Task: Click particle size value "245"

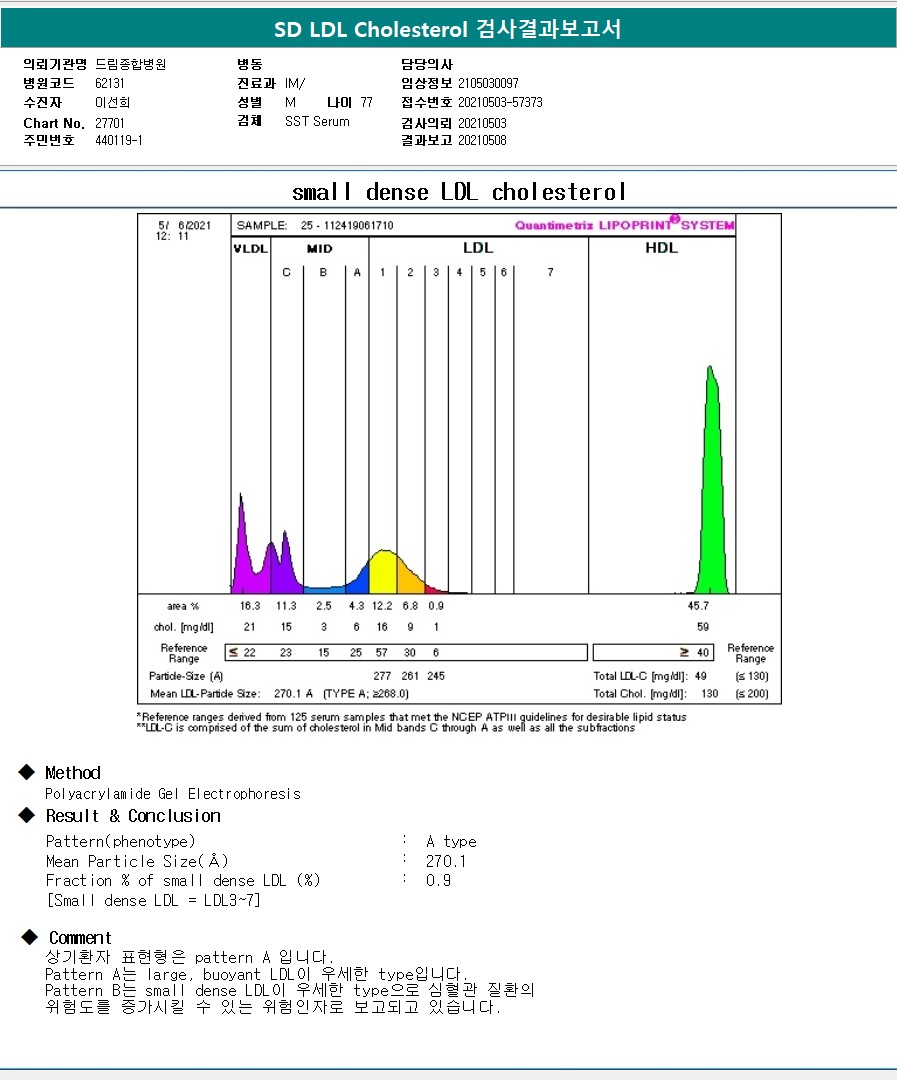Action: coord(435,676)
